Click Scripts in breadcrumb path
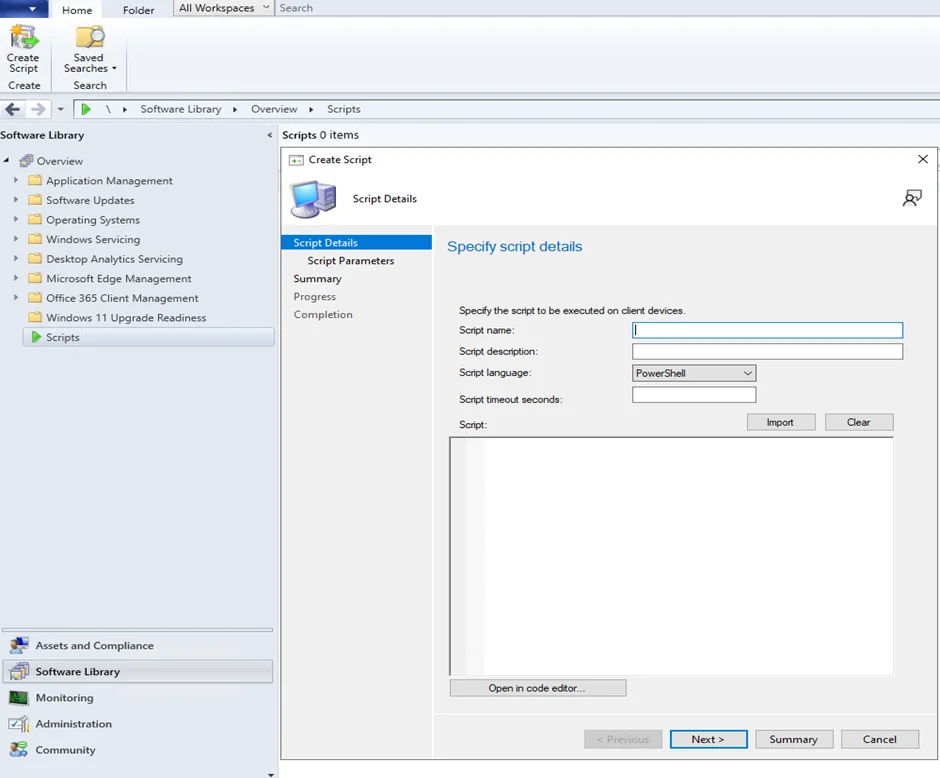Viewport: 940px width, 778px height. click(344, 109)
